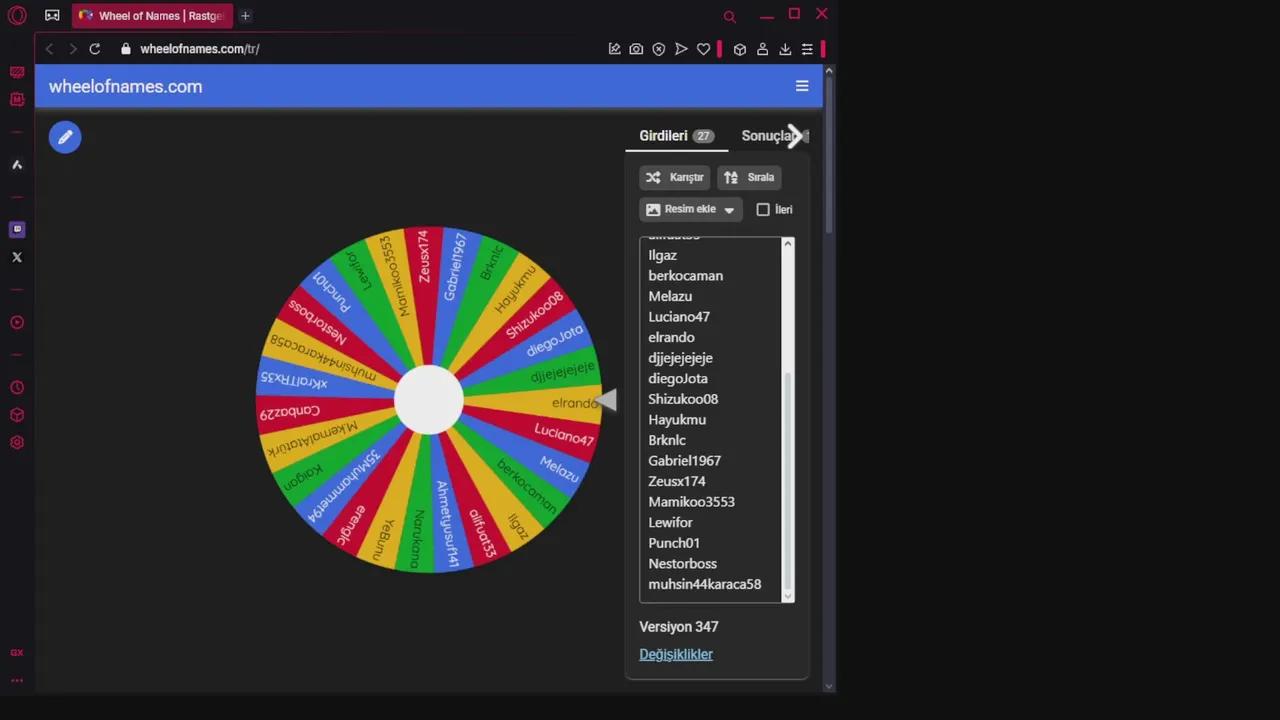The image size is (1280, 720).
Task: Click the entry 'elrando' in the list
Action: [671, 337]
